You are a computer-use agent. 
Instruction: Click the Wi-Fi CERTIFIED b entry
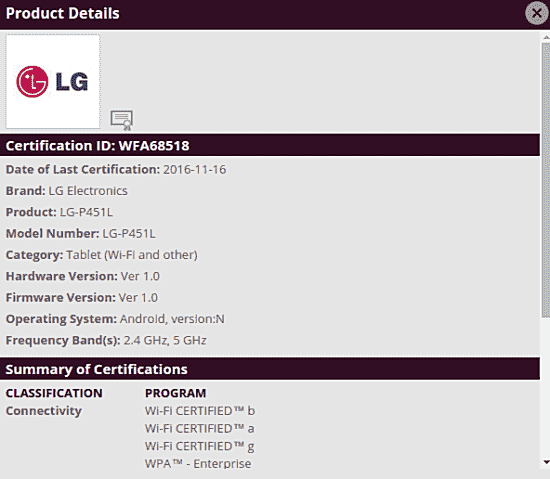[200, 411]
